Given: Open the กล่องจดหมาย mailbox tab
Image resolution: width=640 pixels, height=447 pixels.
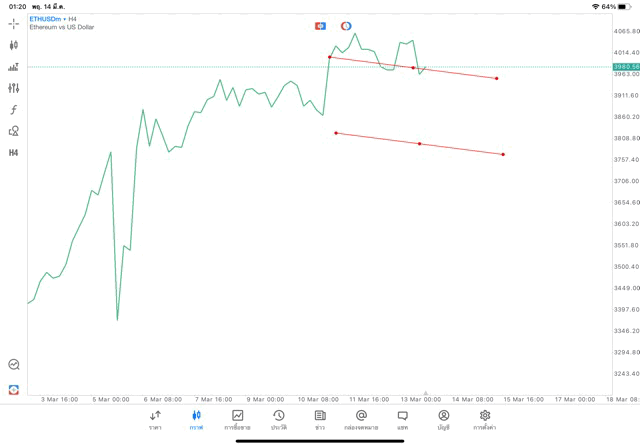Looking at the screenshot, I should (361, 419).
